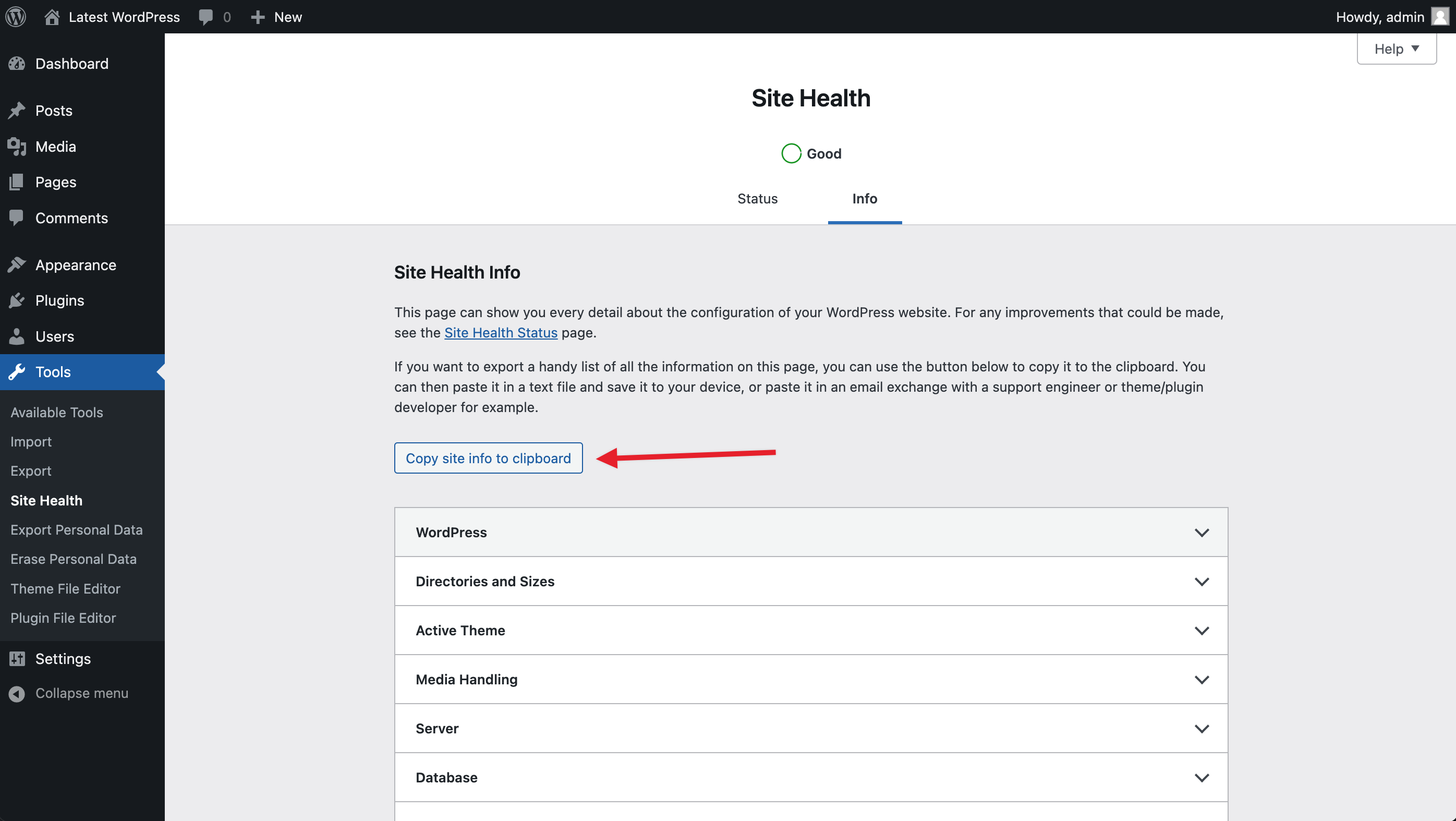This screenshot has width=1456, height=821.
Task: Switch to the Status tab
Action: (x=757, y=198)
